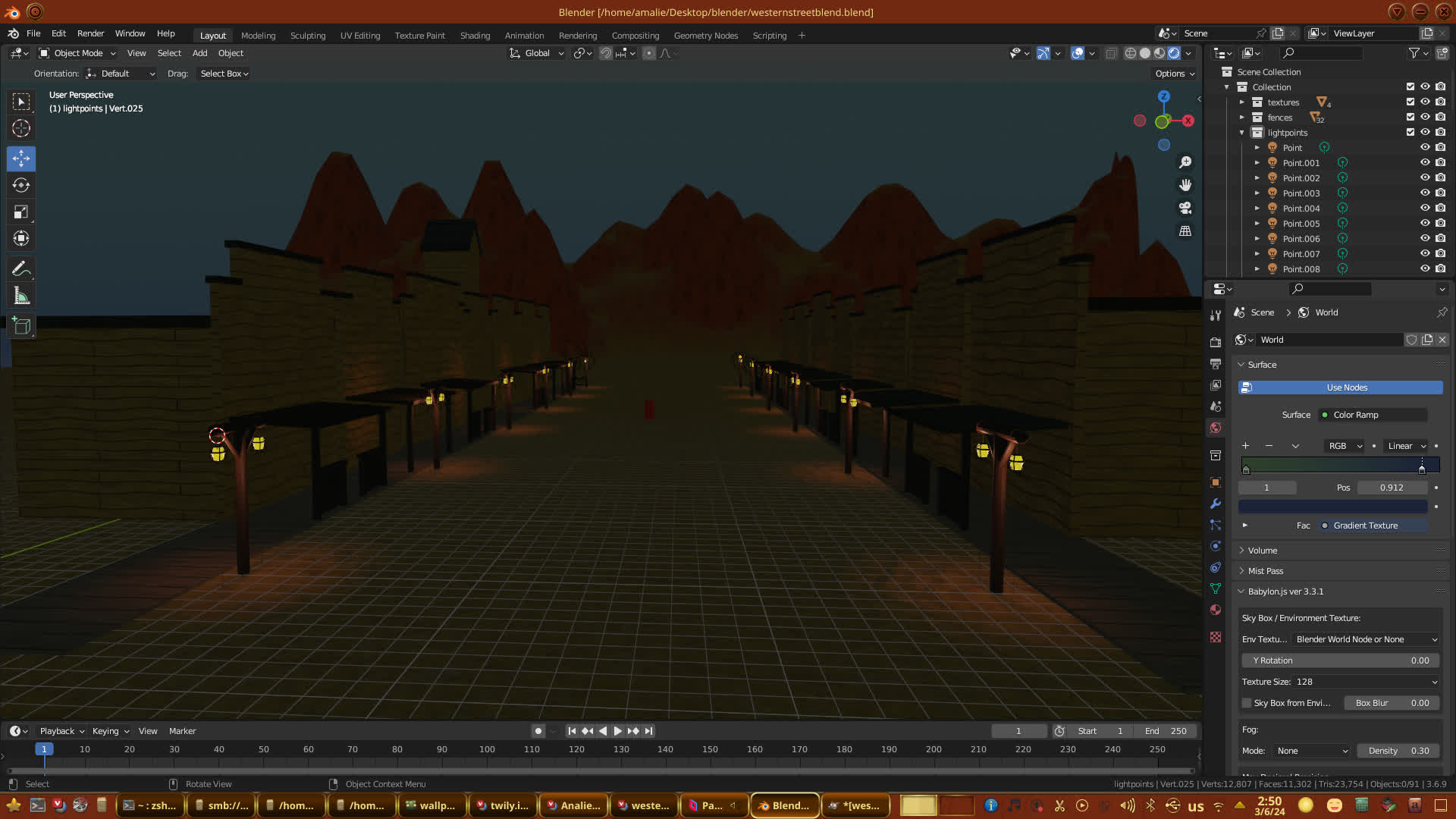
Task: Open Modifier wrench properties tab
Action: click(1216, 504)
